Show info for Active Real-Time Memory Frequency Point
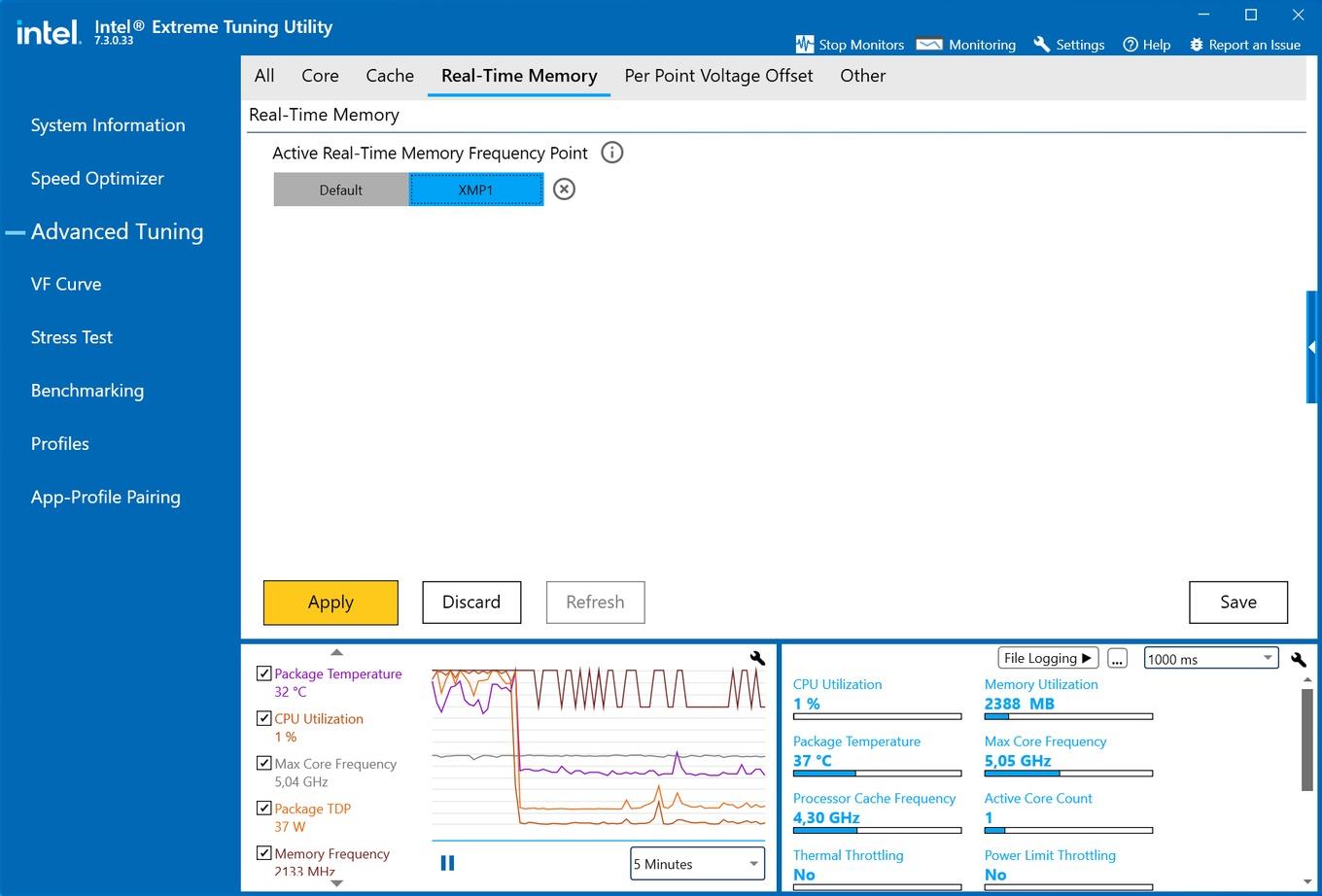Image resolution: width=1322 pixels, height=896 pixels. (x=611, y=153)
